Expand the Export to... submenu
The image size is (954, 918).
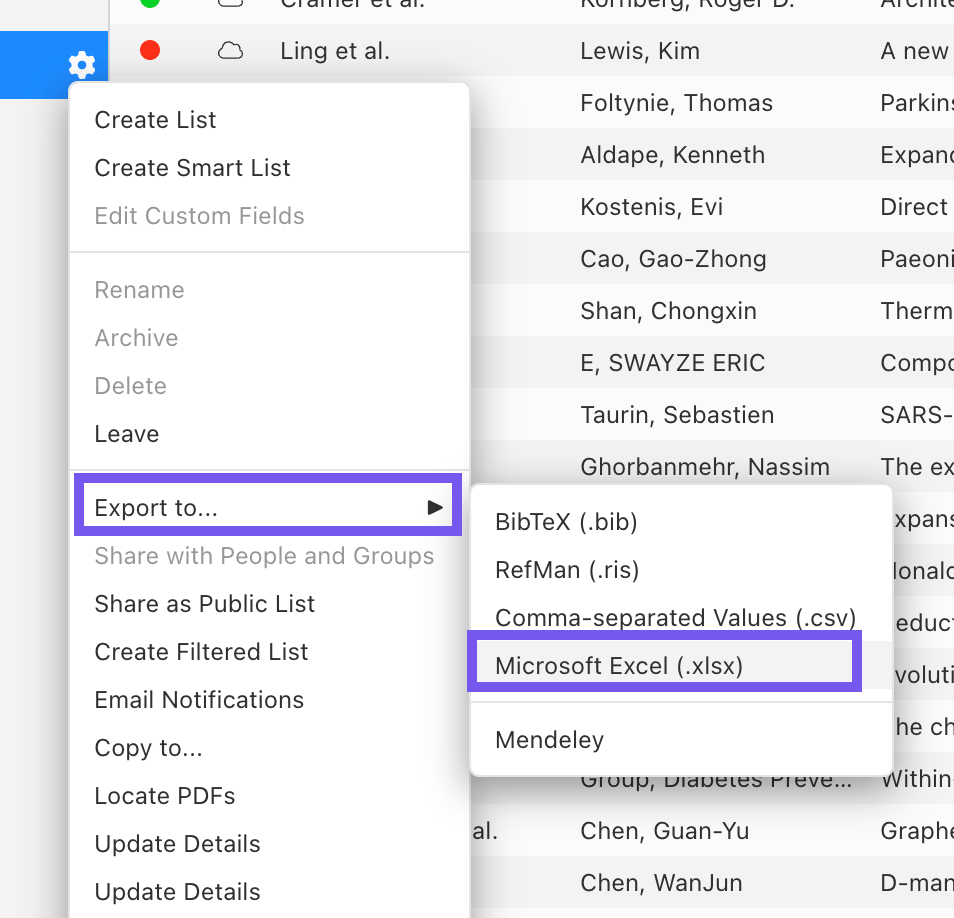[x=267, y=508]
